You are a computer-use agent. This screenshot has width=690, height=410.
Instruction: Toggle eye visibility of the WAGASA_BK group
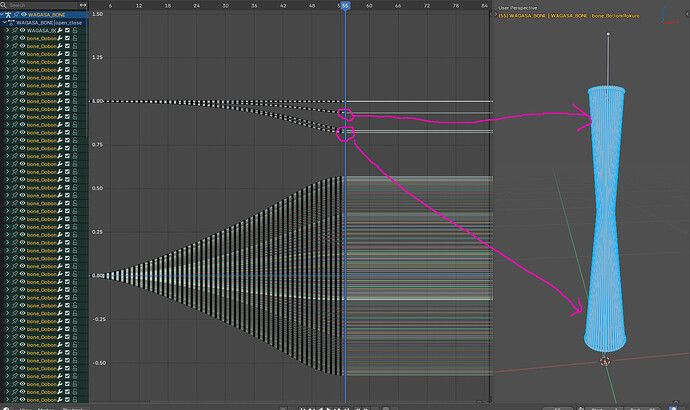pyautogui.click(x=22, y=30)
